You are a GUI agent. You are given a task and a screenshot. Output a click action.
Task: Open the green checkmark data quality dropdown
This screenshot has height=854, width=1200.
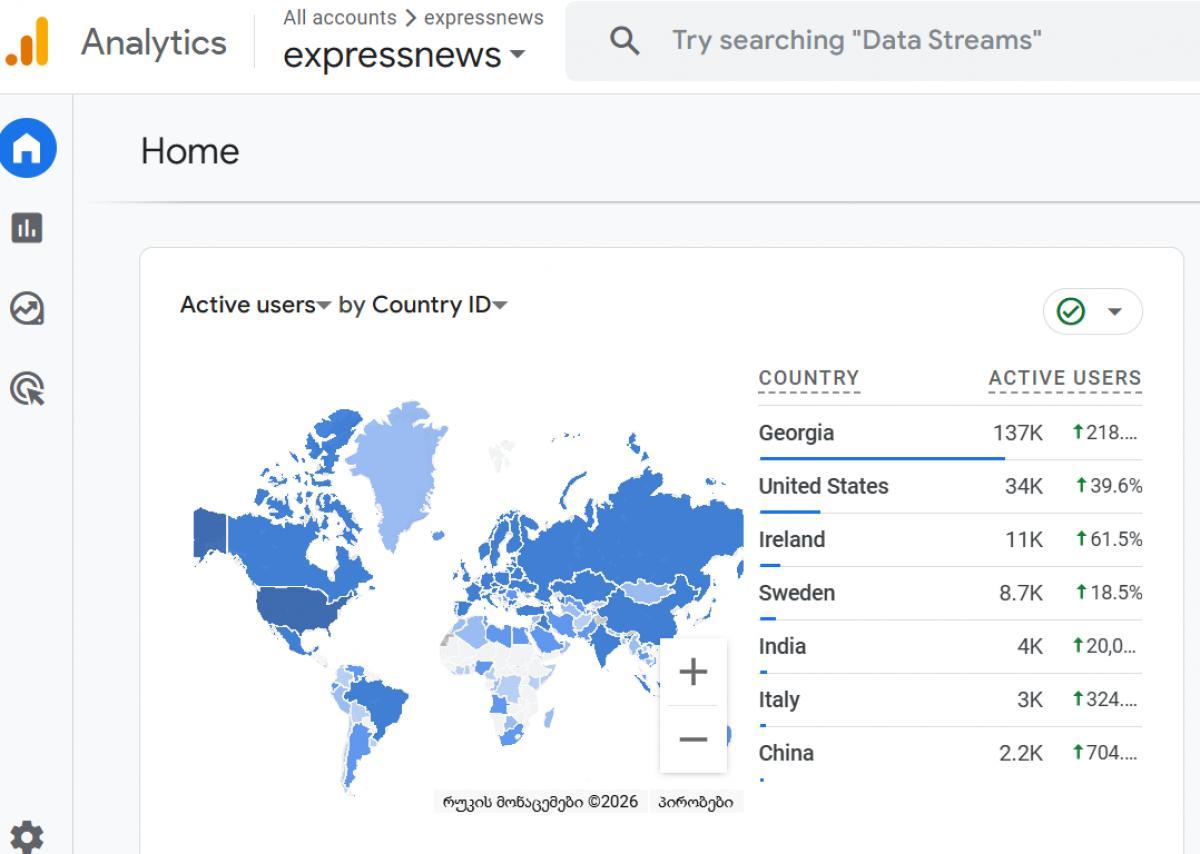coord(1092,312)
